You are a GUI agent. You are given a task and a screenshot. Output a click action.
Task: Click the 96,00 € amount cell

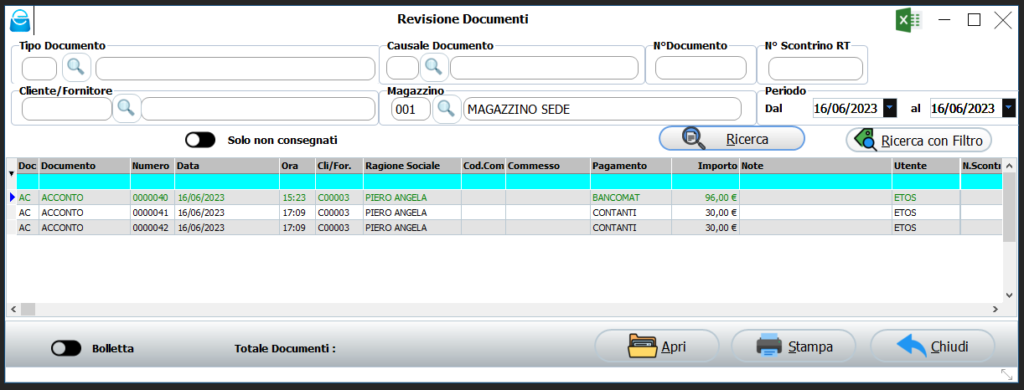[705, 197]
